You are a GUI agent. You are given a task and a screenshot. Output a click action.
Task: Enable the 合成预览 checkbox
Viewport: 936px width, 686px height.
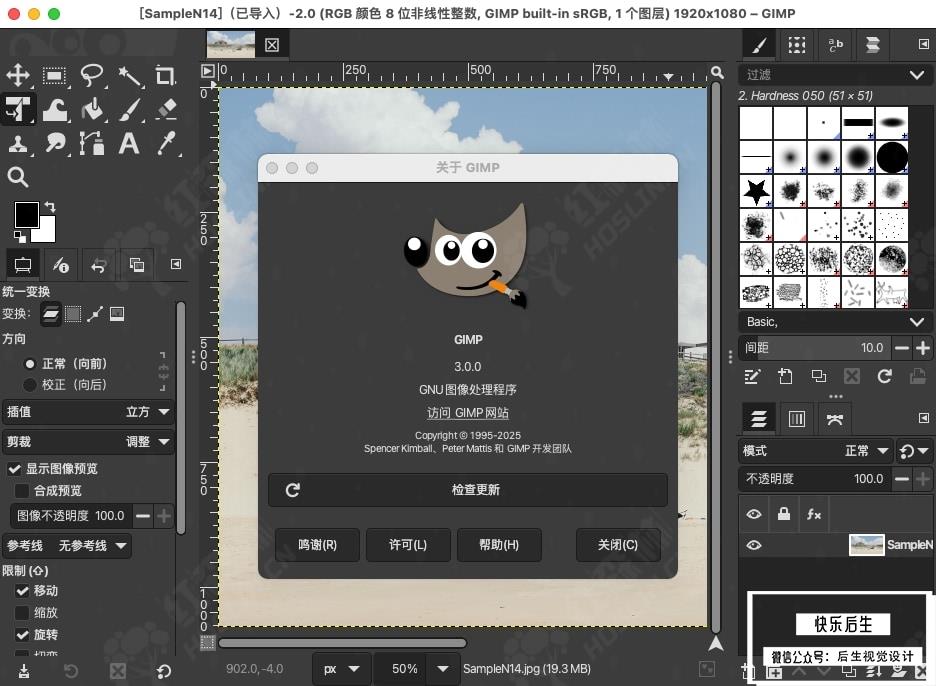click(21, 491)
